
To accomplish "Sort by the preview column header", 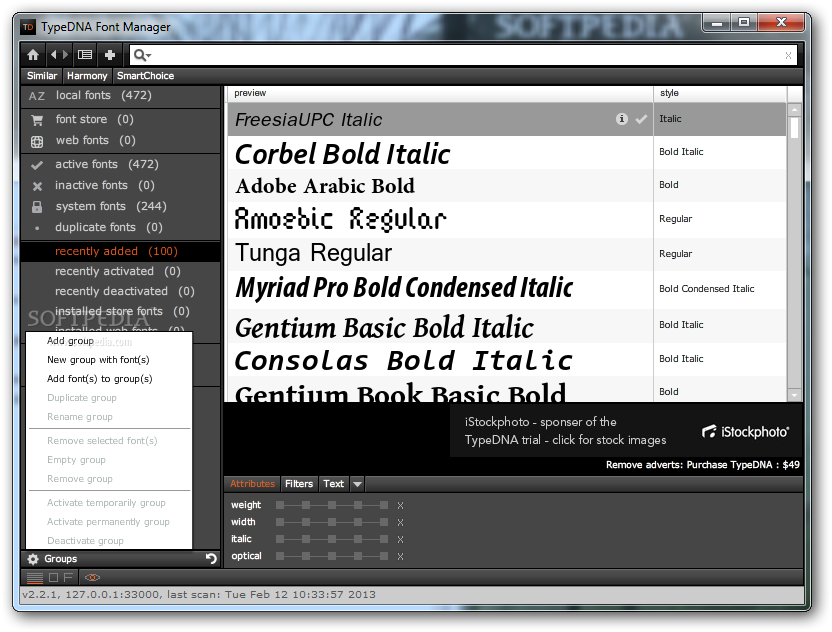I will (x=440, y=93).
